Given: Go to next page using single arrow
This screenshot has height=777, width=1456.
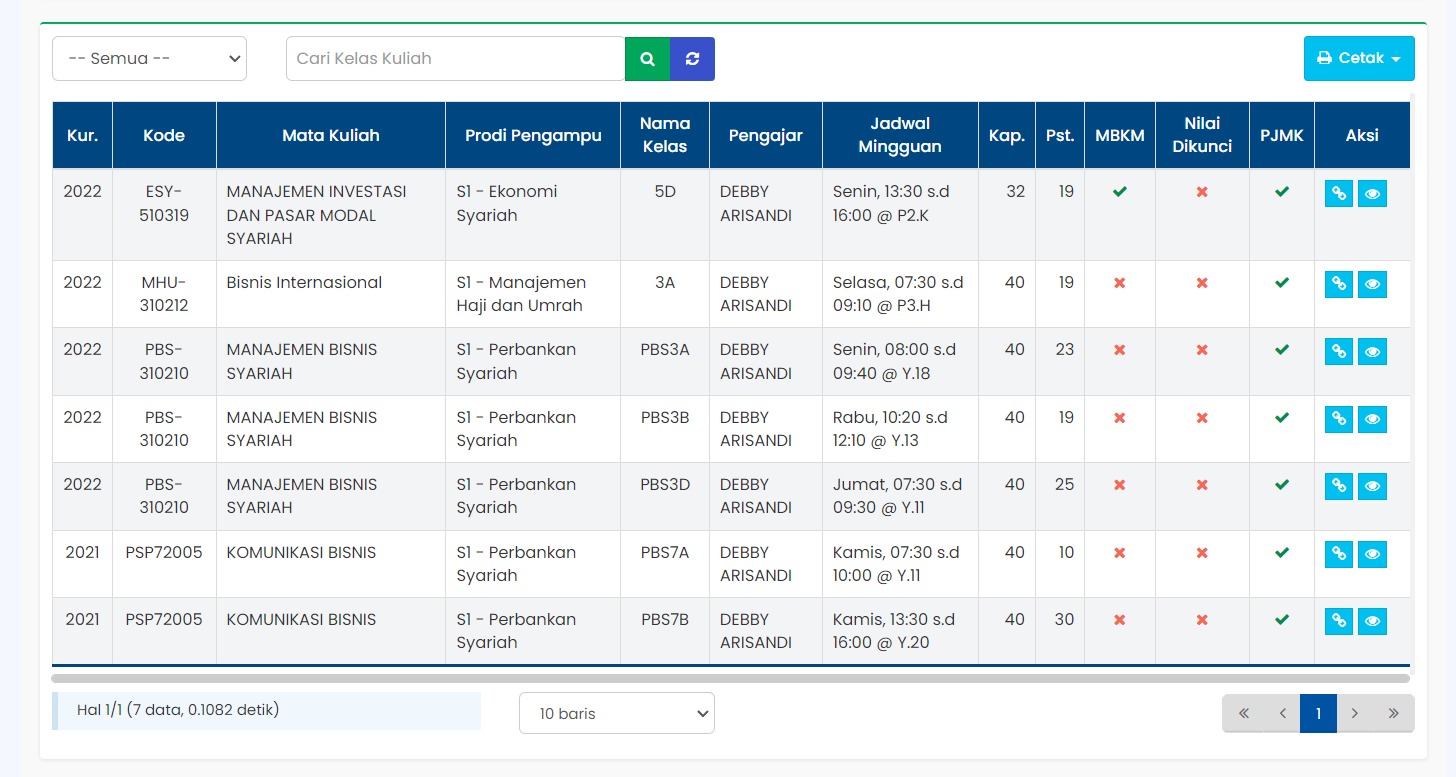Looking at the screenshot, I should (x=1355, y=714).
